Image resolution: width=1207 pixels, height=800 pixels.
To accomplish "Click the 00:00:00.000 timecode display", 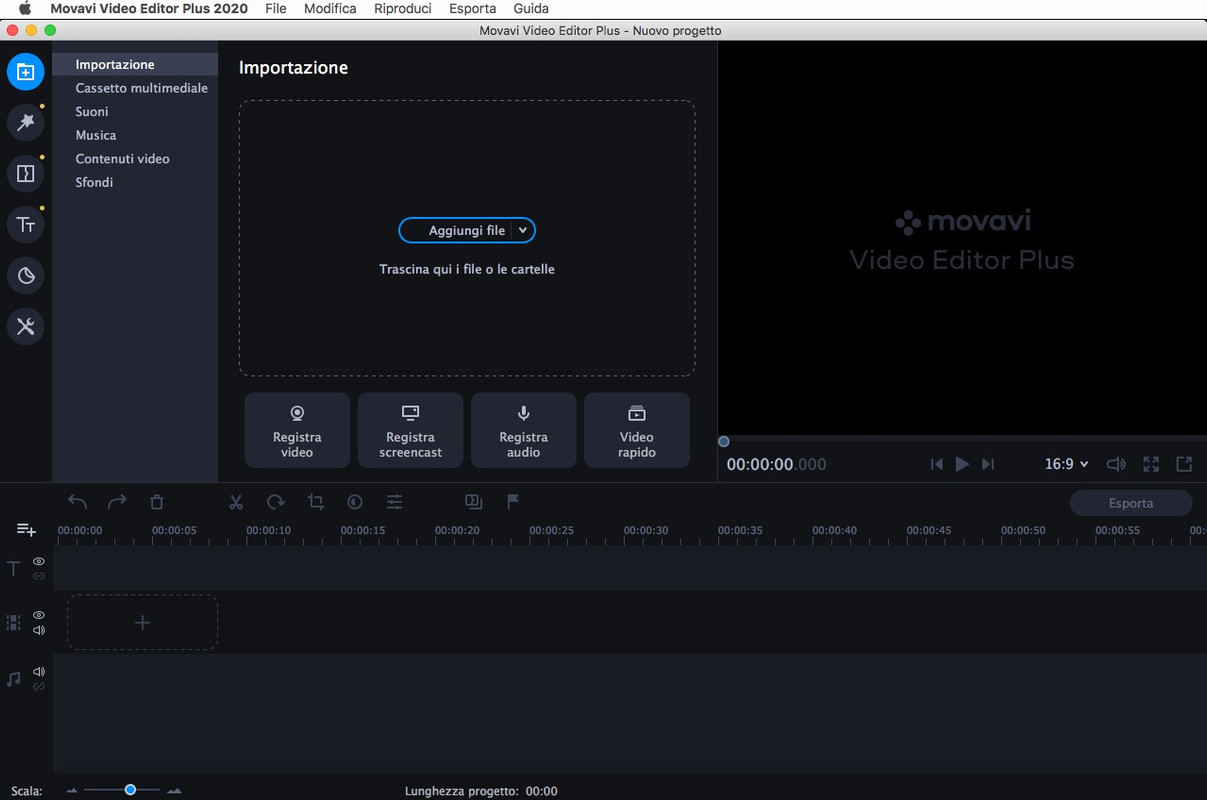I will click(x=776, y=464).
